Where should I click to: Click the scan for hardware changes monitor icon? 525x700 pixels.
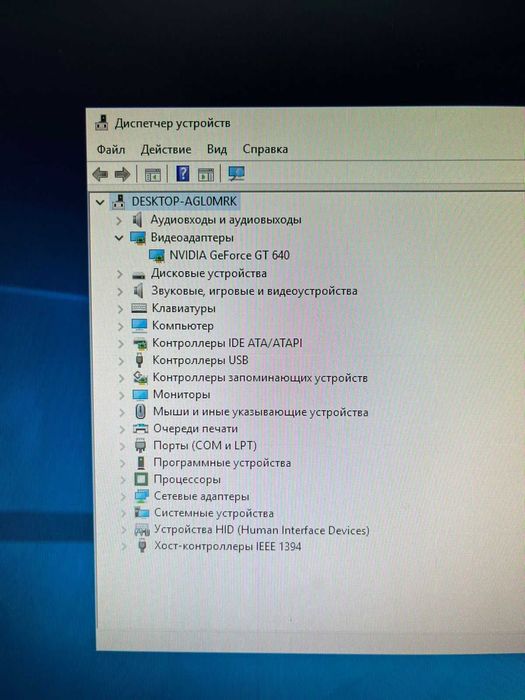tap(236, 173)
